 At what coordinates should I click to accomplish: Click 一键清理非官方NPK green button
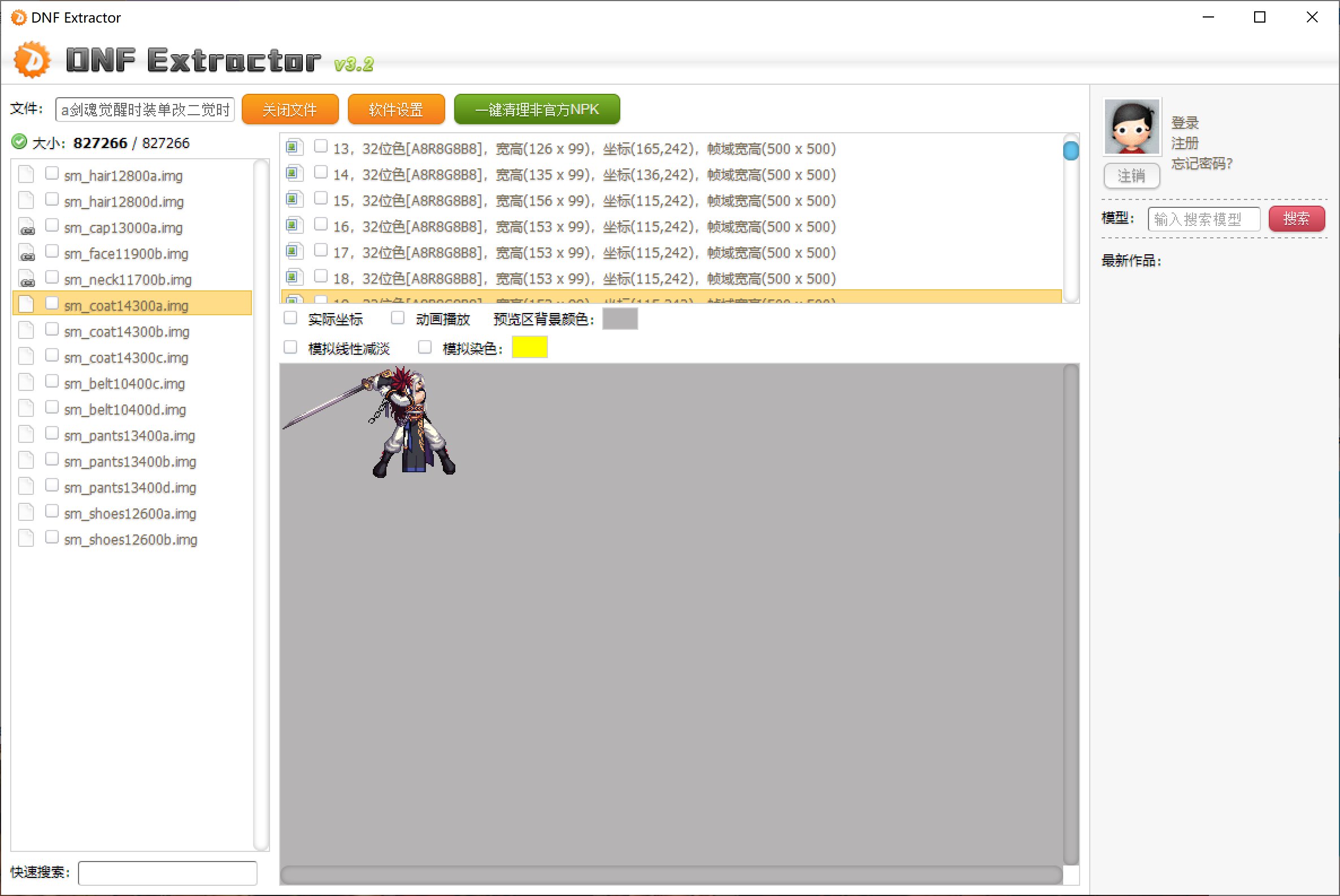coord(537,109)
